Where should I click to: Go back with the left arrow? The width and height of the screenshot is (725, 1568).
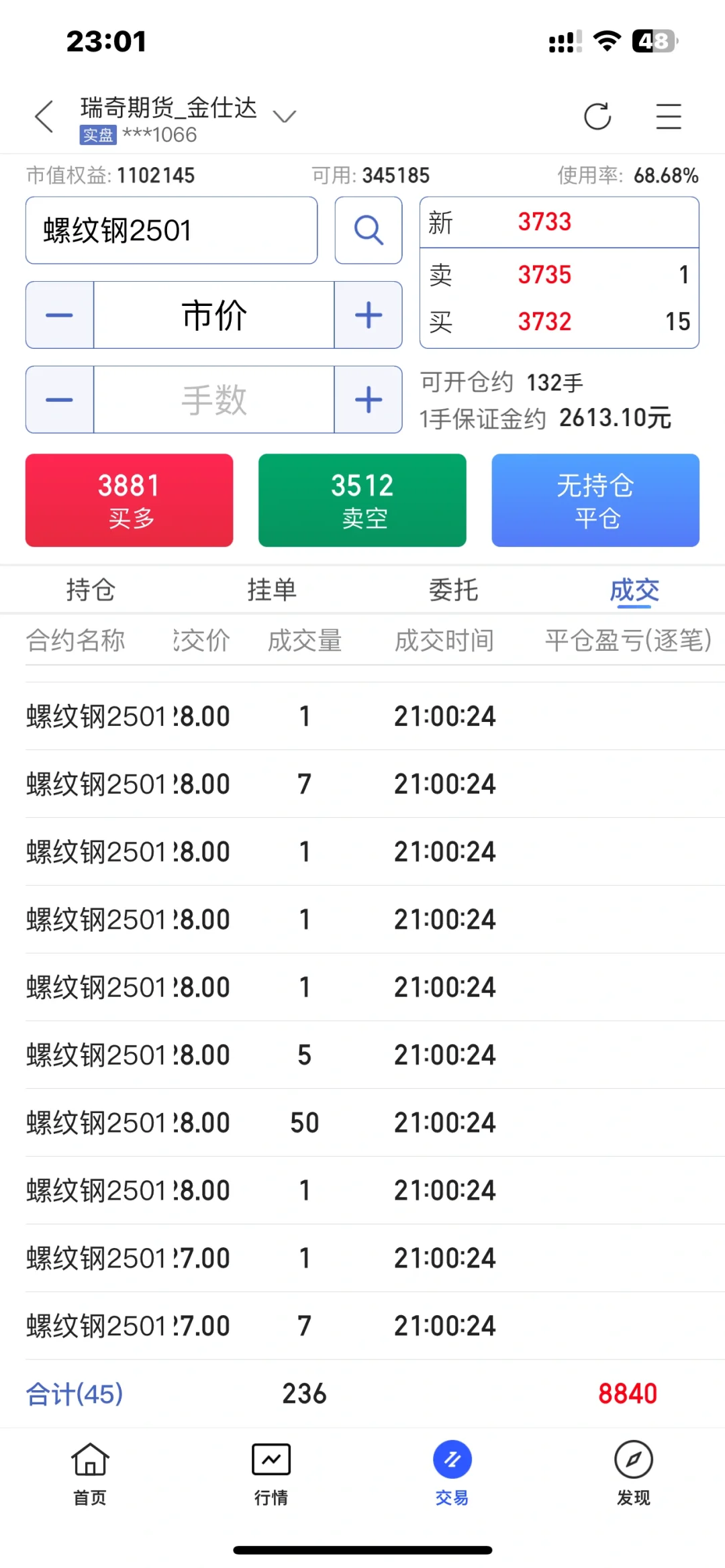[44, 117]
